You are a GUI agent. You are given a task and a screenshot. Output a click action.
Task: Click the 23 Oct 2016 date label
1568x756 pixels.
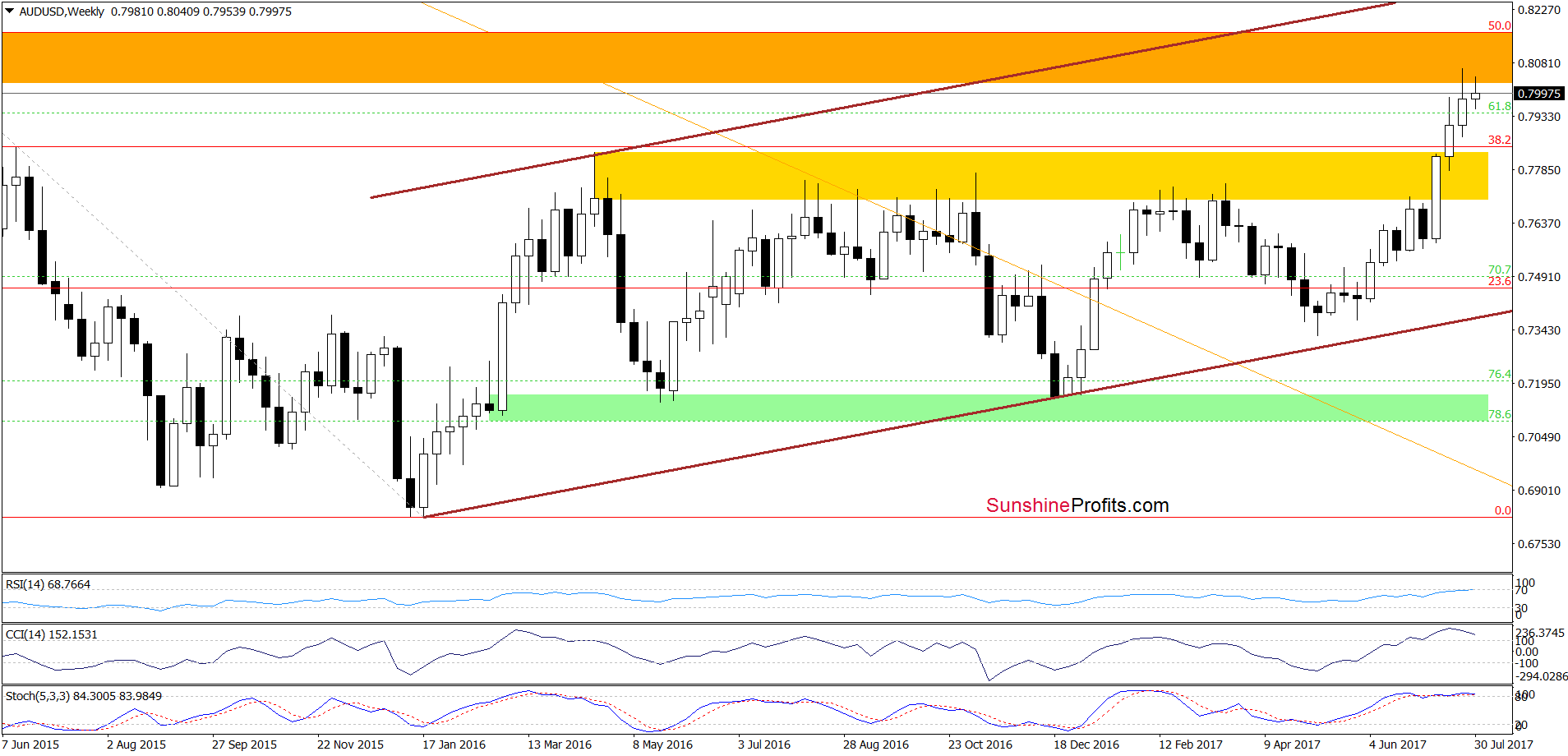click(980, 744)
